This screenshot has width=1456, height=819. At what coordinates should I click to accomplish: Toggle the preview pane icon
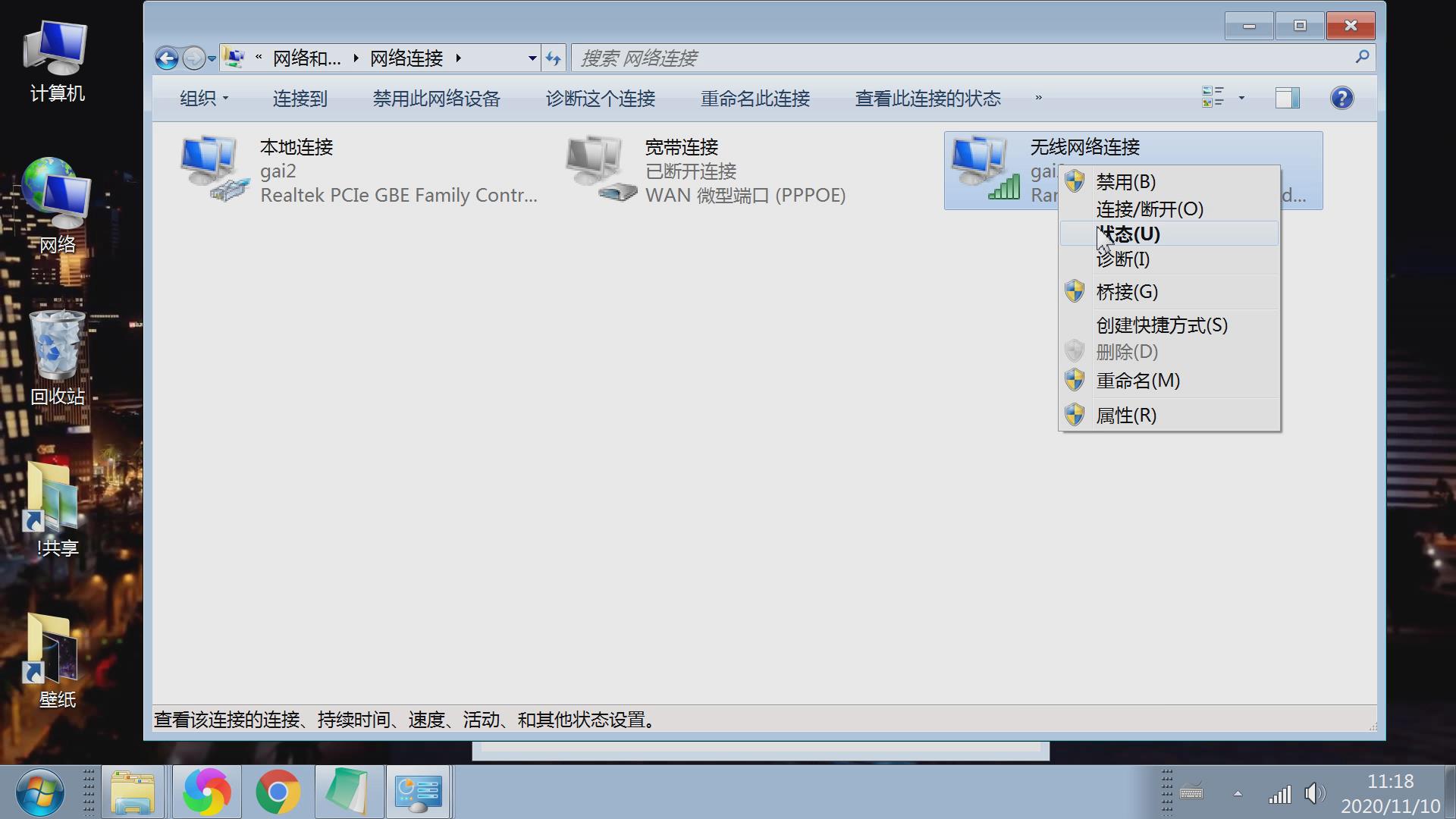(1286, 98)
